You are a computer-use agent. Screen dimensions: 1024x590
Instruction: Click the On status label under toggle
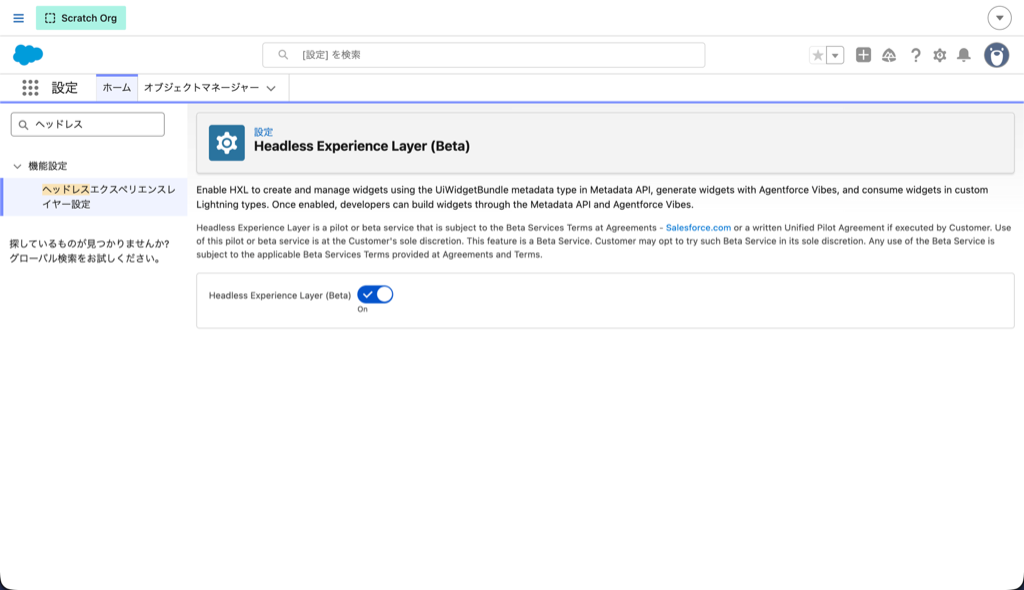pos(362,309)
